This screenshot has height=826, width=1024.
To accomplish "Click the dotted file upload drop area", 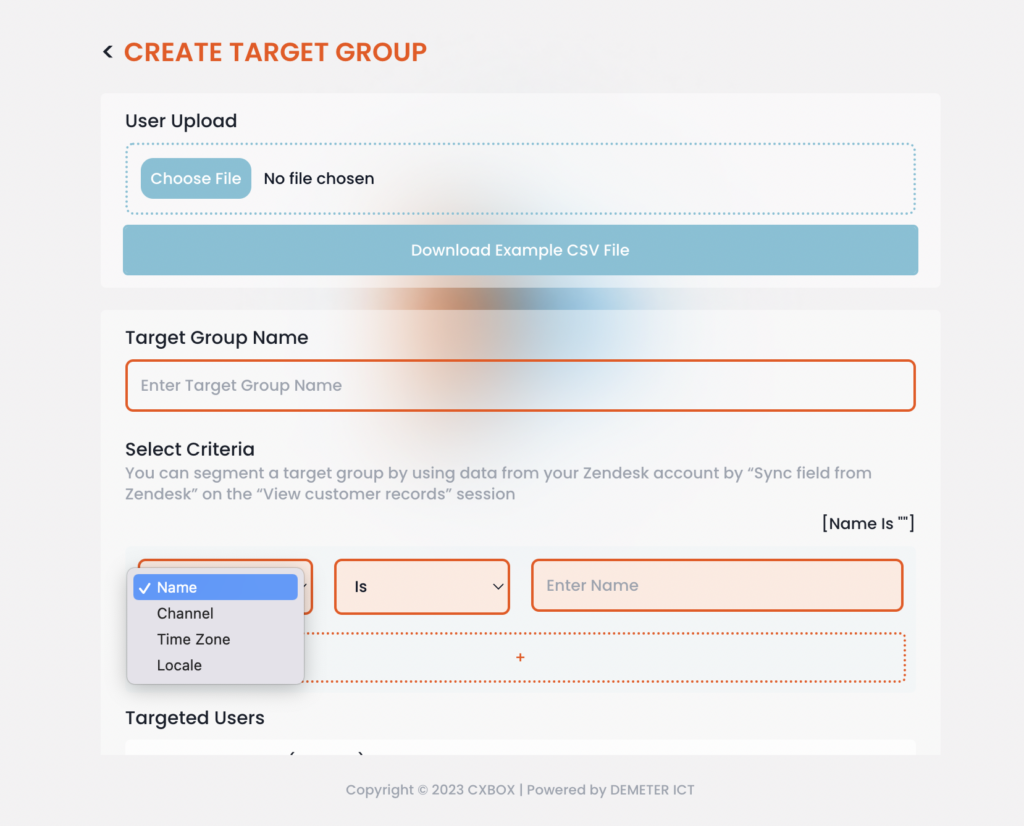I will [520, 178].
